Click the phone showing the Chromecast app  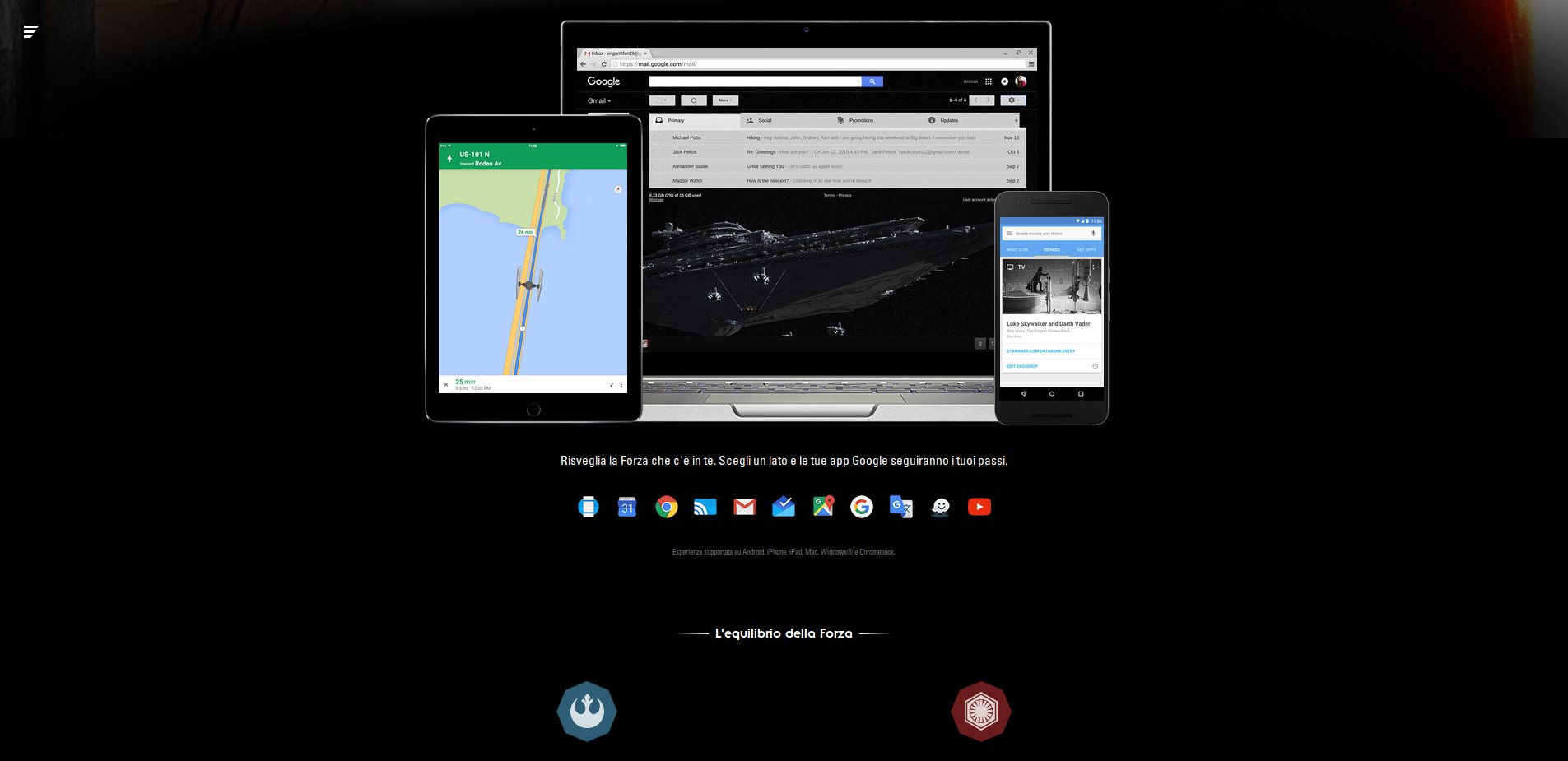(x=1051, y=308)
